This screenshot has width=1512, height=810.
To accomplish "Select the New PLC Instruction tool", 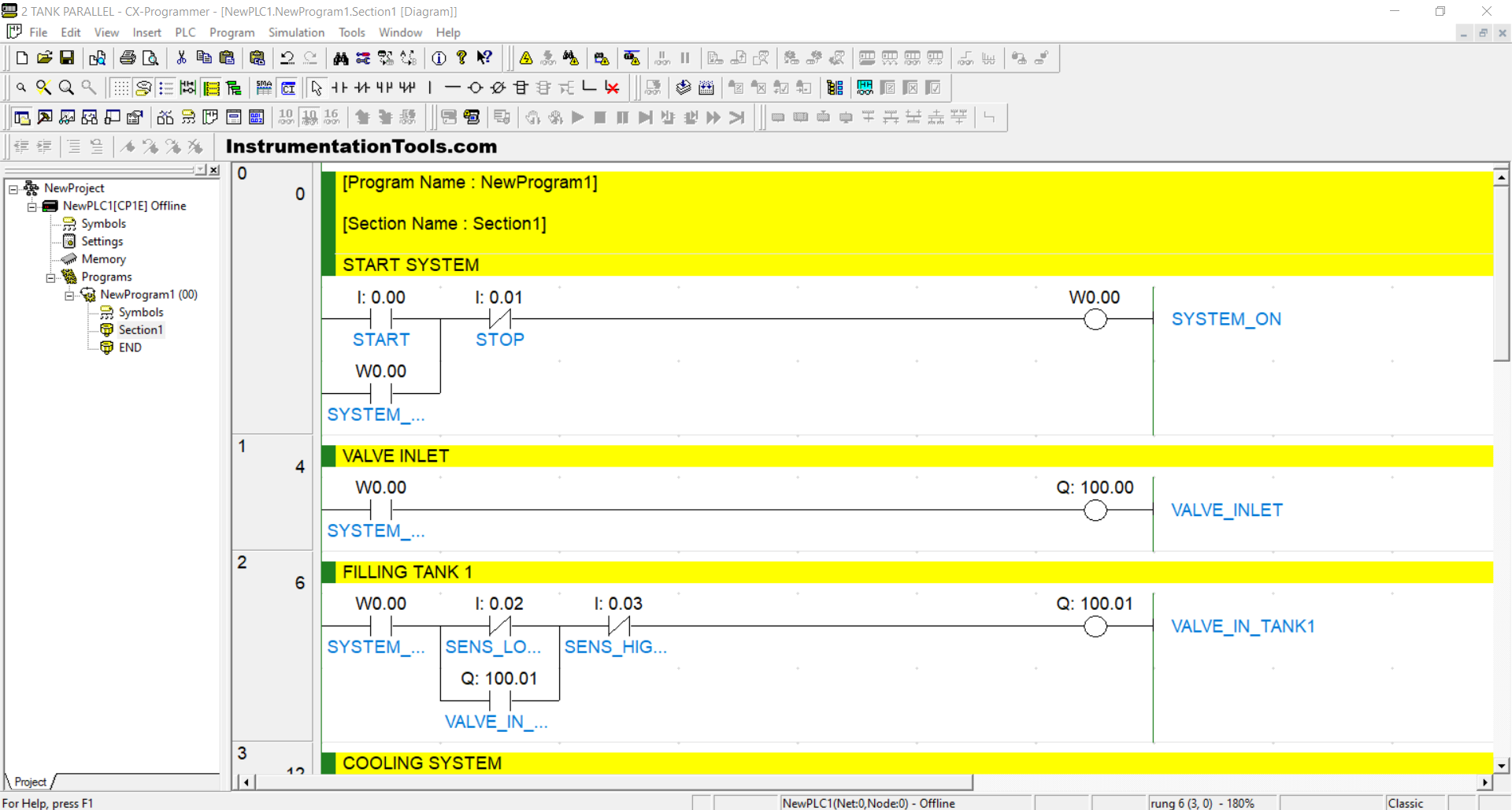I will 521,87.
